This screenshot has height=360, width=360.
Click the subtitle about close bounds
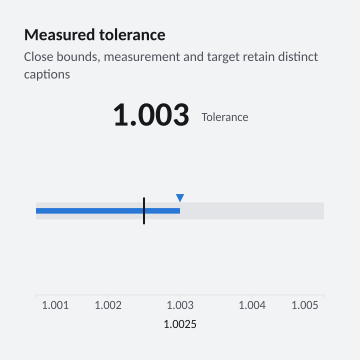tap(171, 65)
